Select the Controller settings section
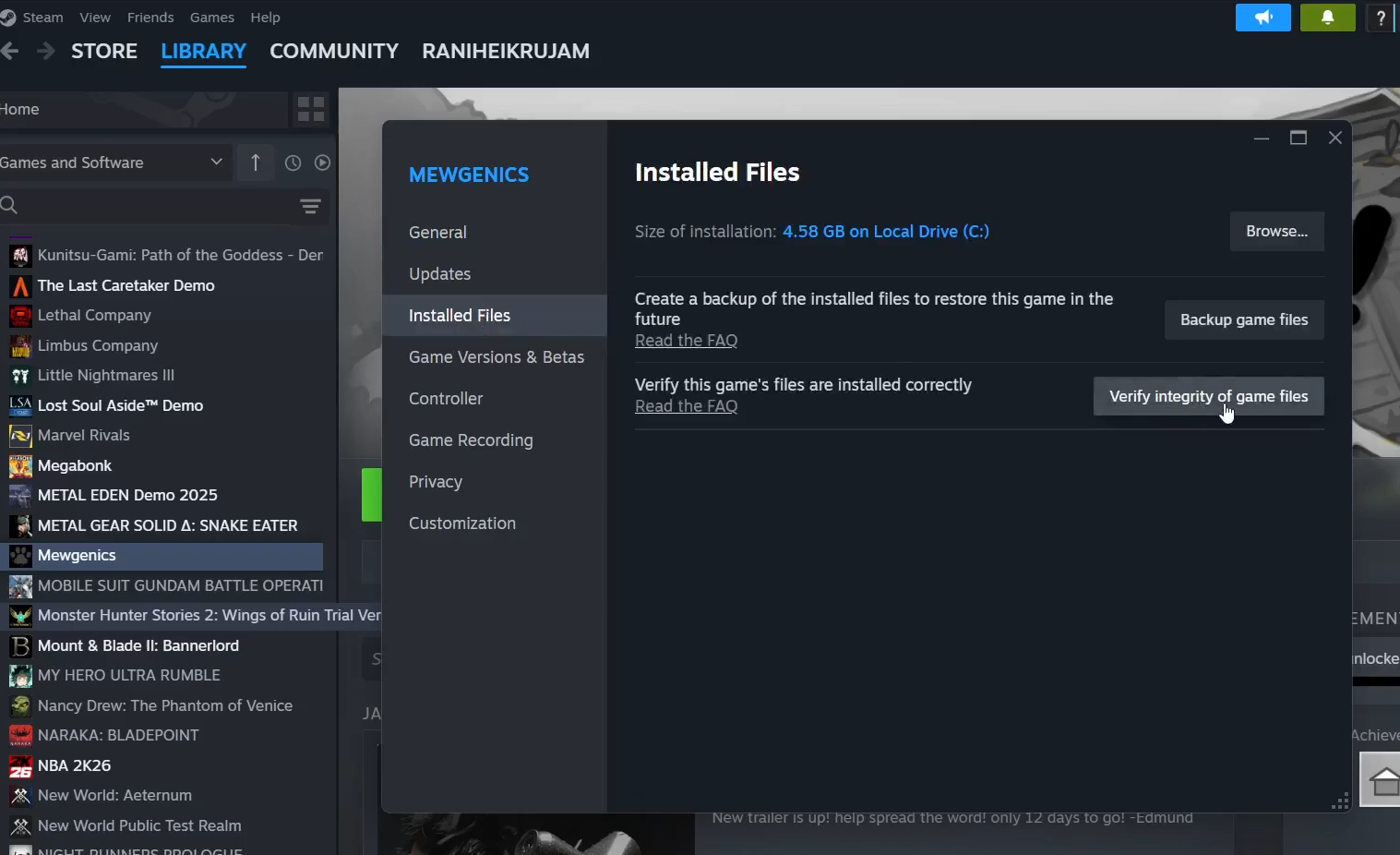Image resolution: width=1400 pixels, height=855 pixels. (446, 399)
